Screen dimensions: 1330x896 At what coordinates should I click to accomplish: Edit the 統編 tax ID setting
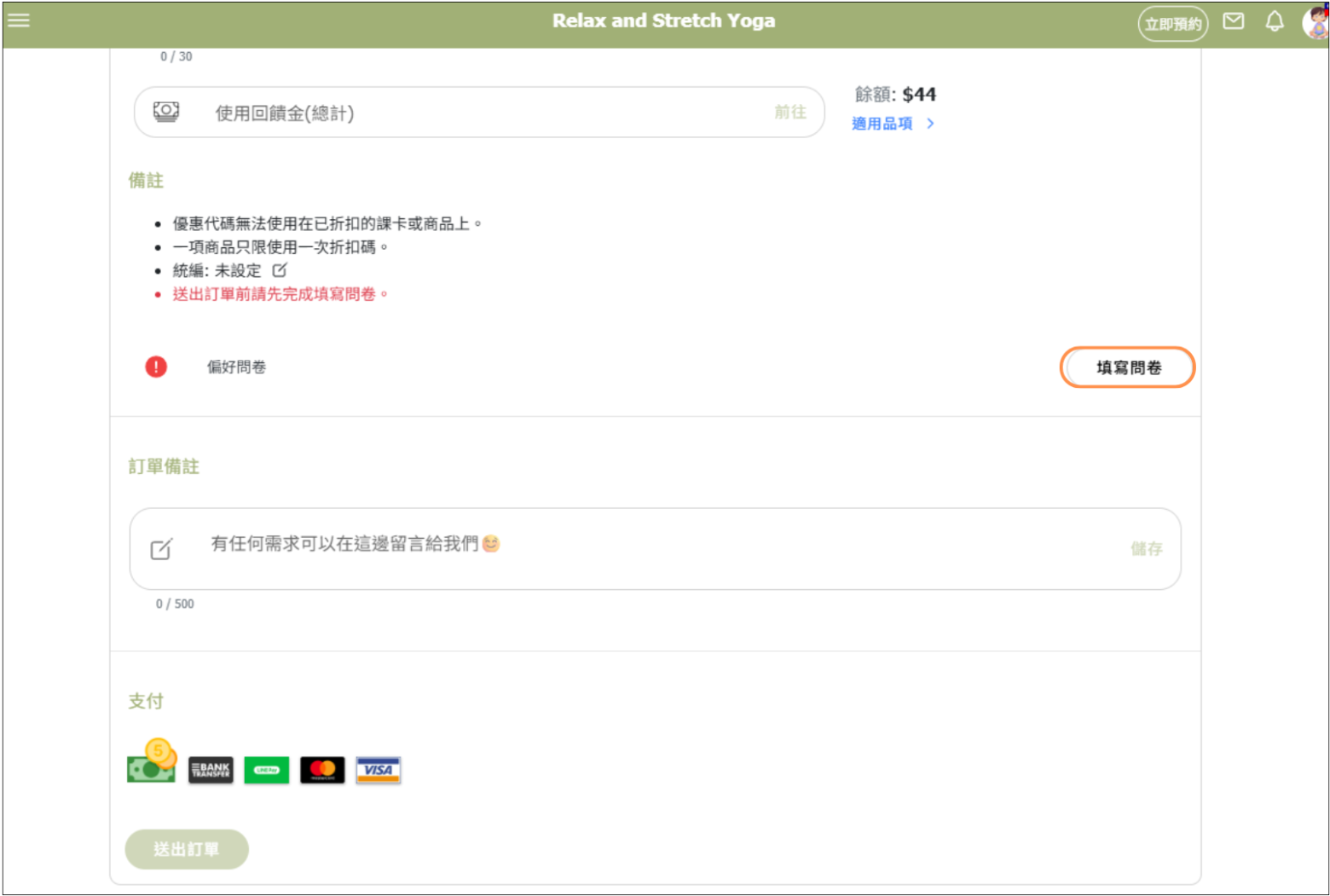click(x=280, y=270)
